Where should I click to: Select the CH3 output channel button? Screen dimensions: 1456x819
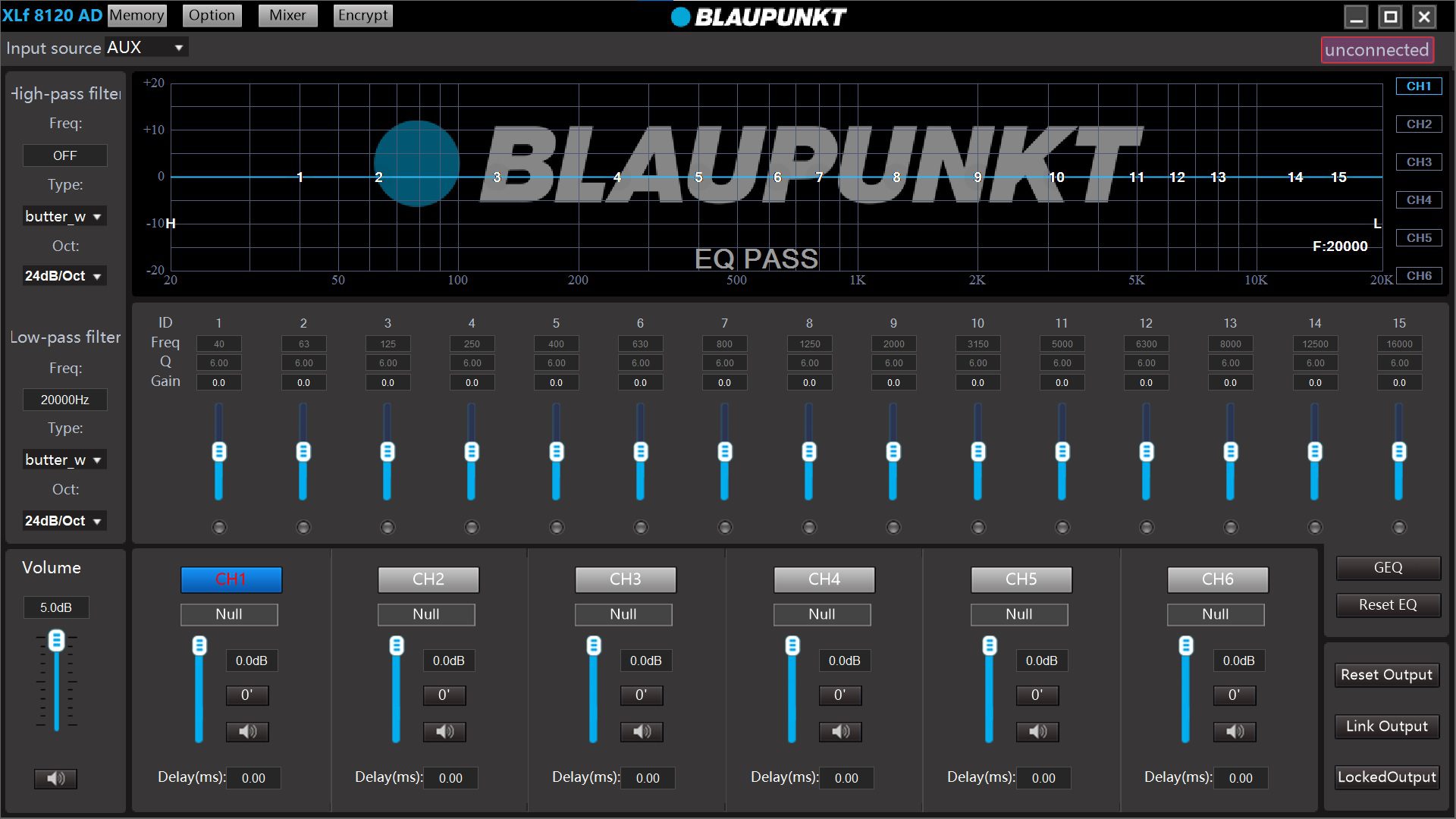click(x=626, y=580)
